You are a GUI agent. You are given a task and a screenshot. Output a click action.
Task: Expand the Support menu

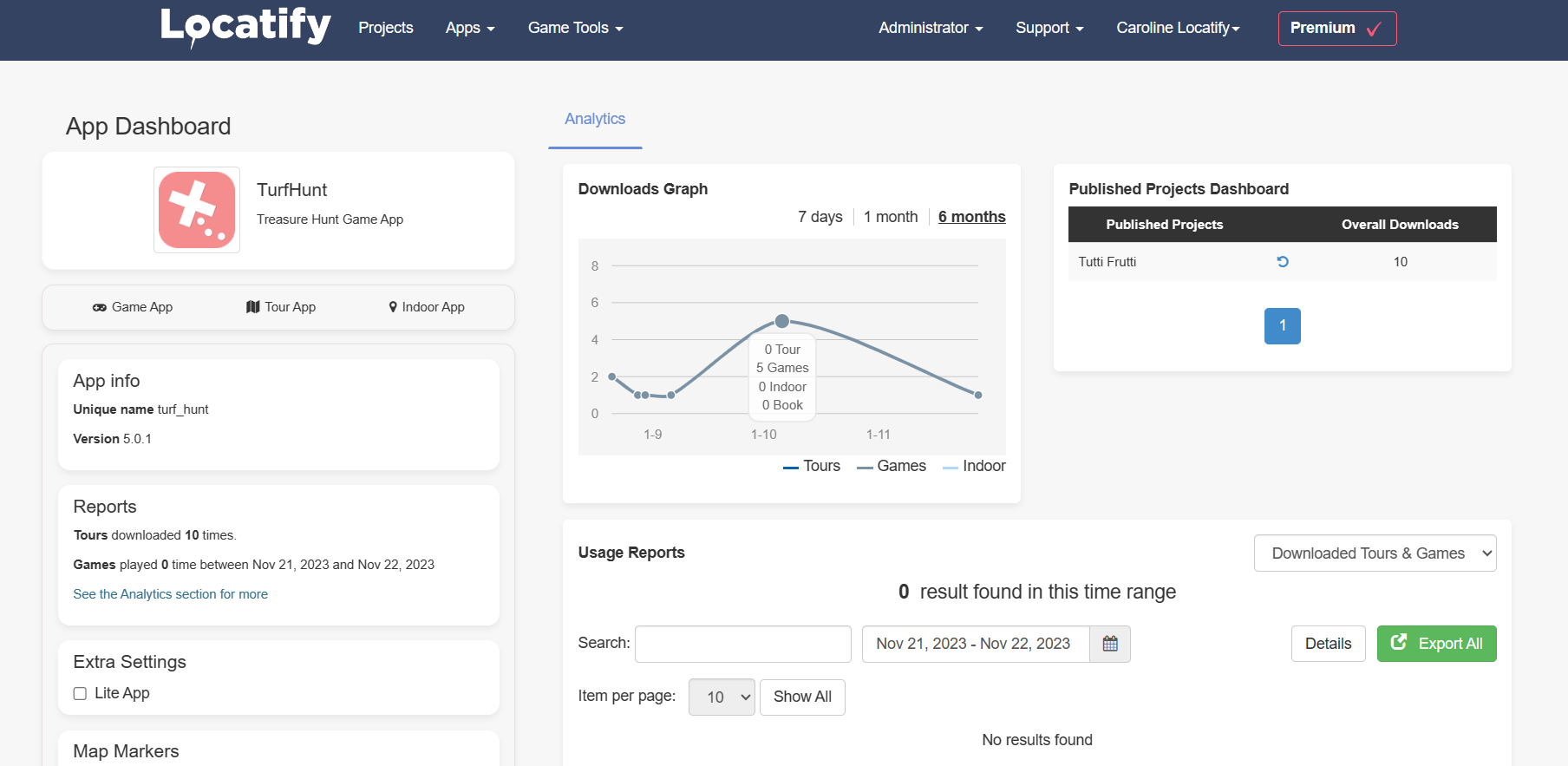coord(1049,28)
